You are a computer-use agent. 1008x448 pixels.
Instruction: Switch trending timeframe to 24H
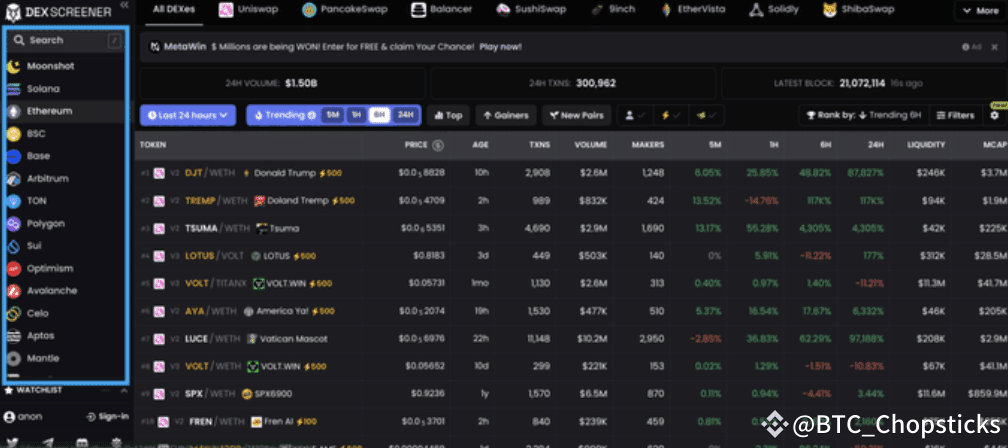click(x=405, y=115)
